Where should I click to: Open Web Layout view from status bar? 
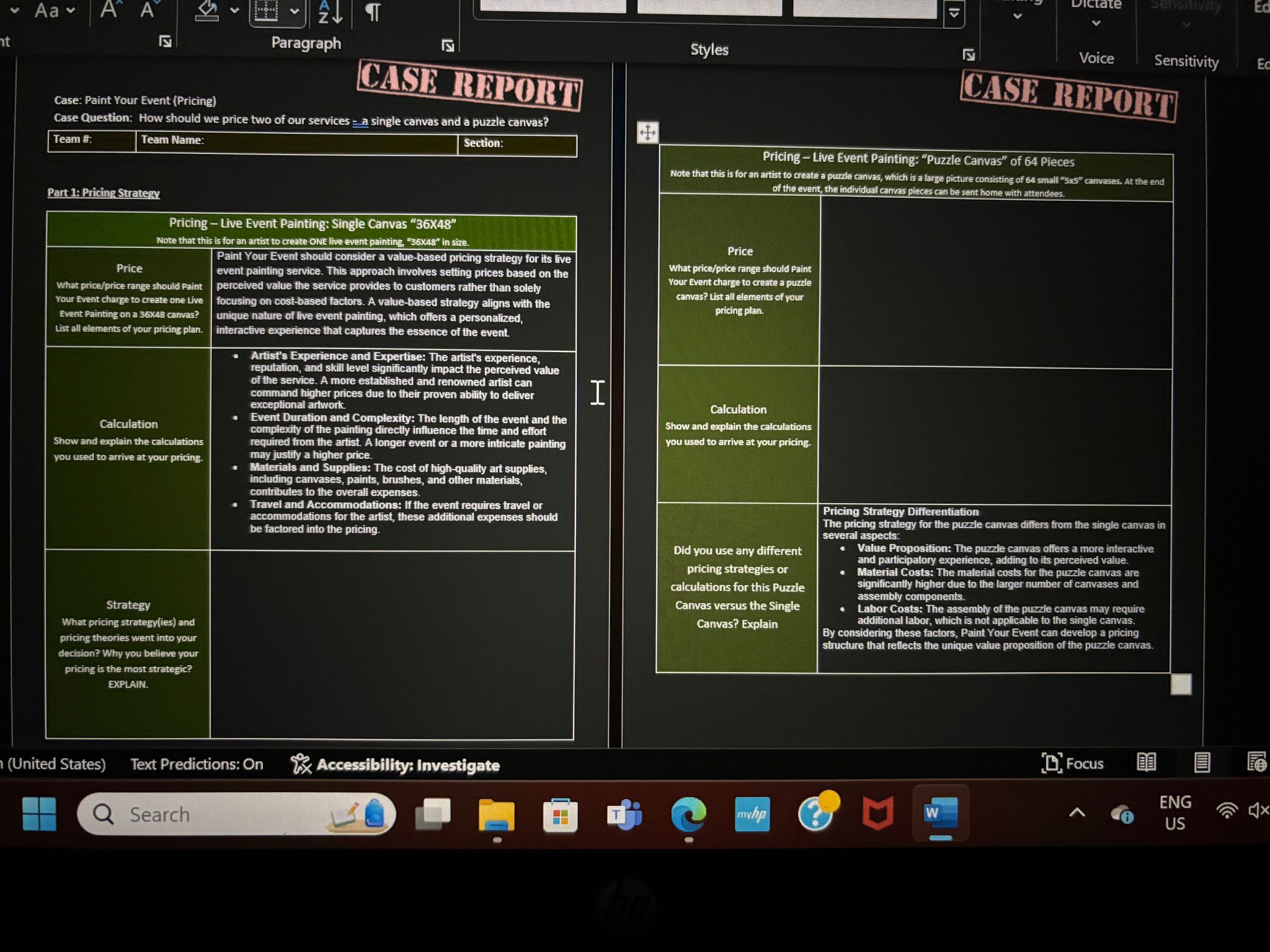pos(1256,763)
